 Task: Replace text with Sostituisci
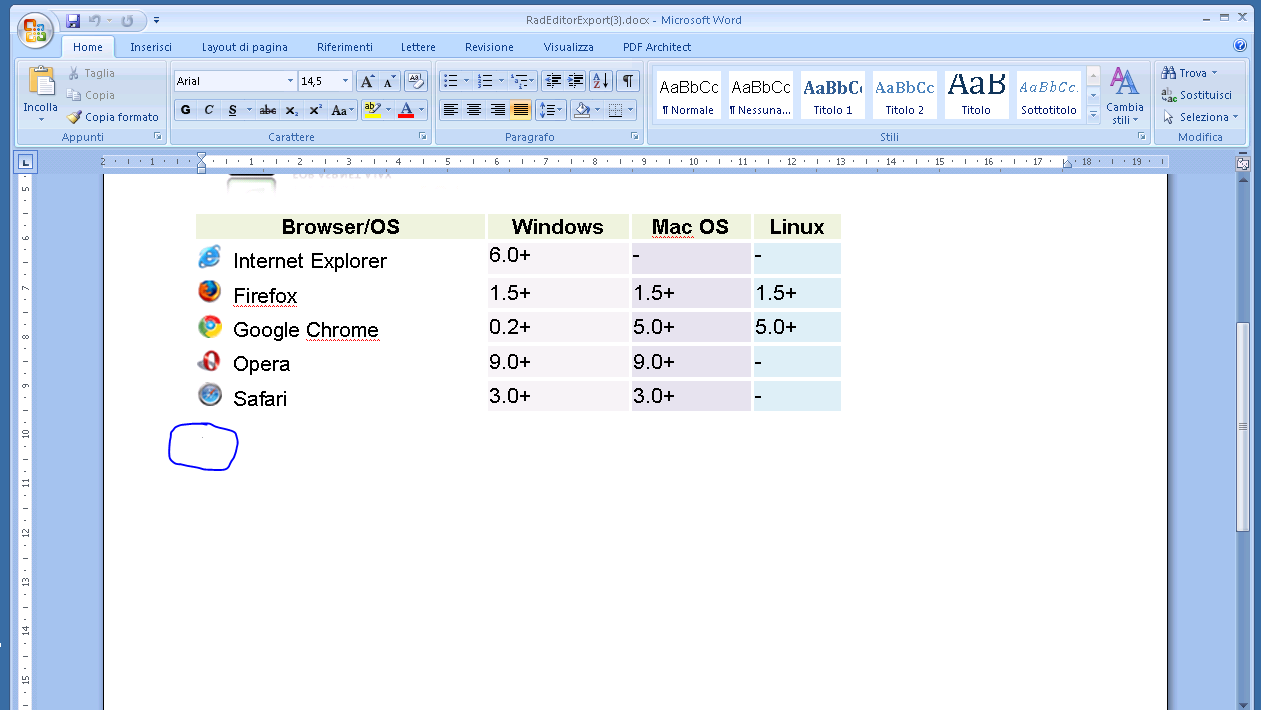(1197, 95)
